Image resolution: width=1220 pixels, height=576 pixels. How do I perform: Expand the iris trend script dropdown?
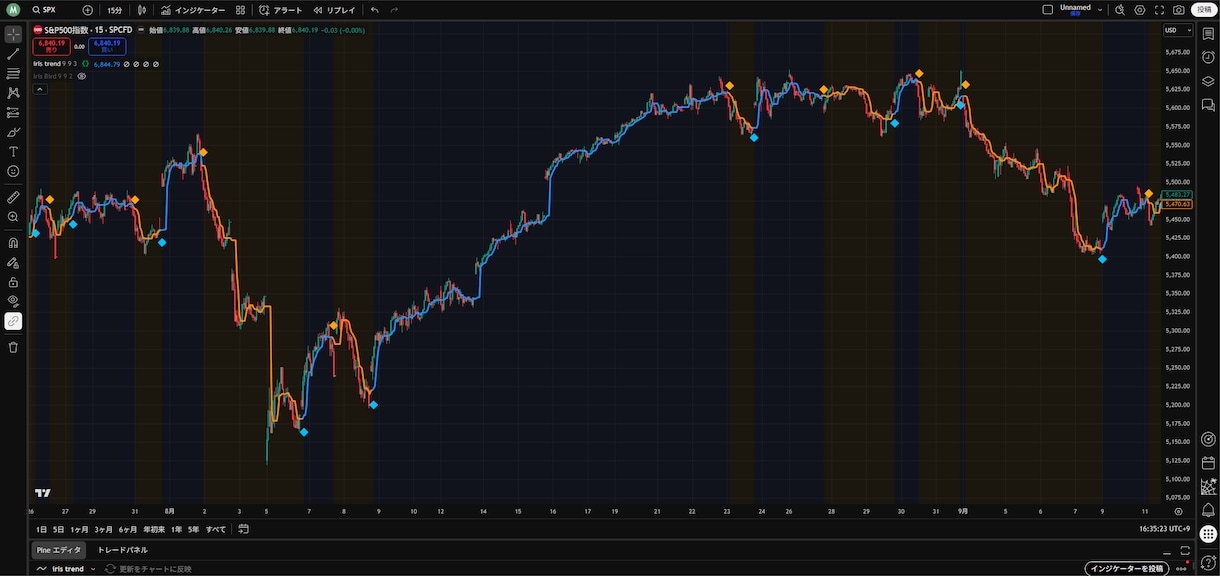(93, 569)
